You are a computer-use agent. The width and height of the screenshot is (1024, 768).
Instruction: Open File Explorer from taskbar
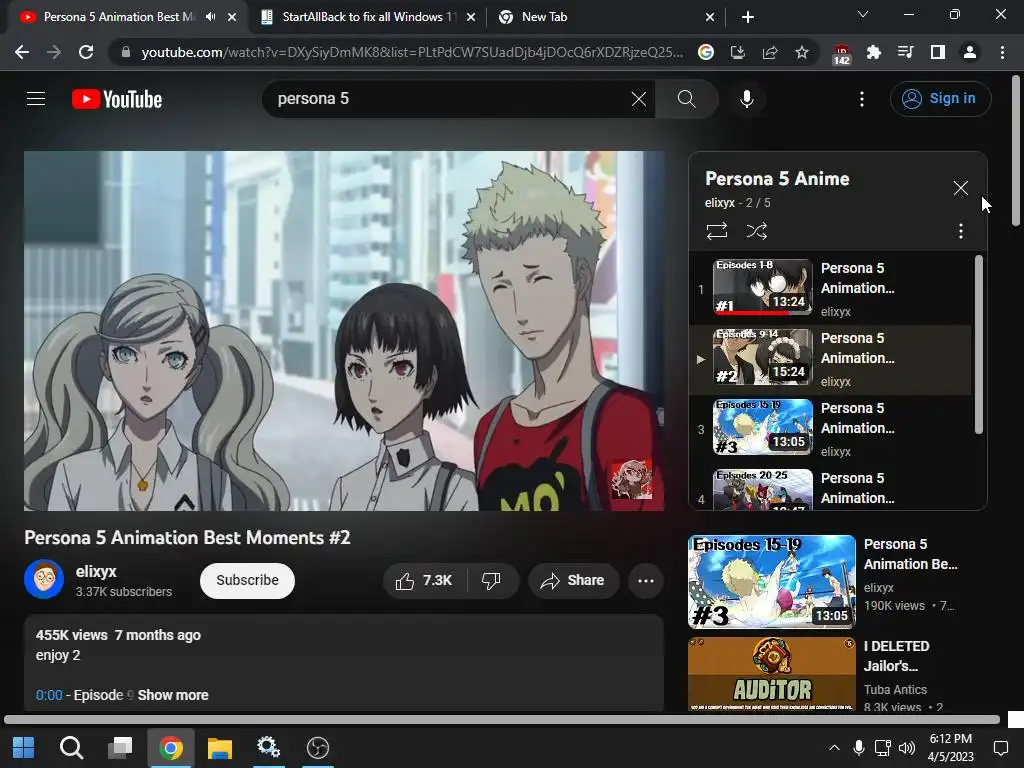(x=219, y=748)
